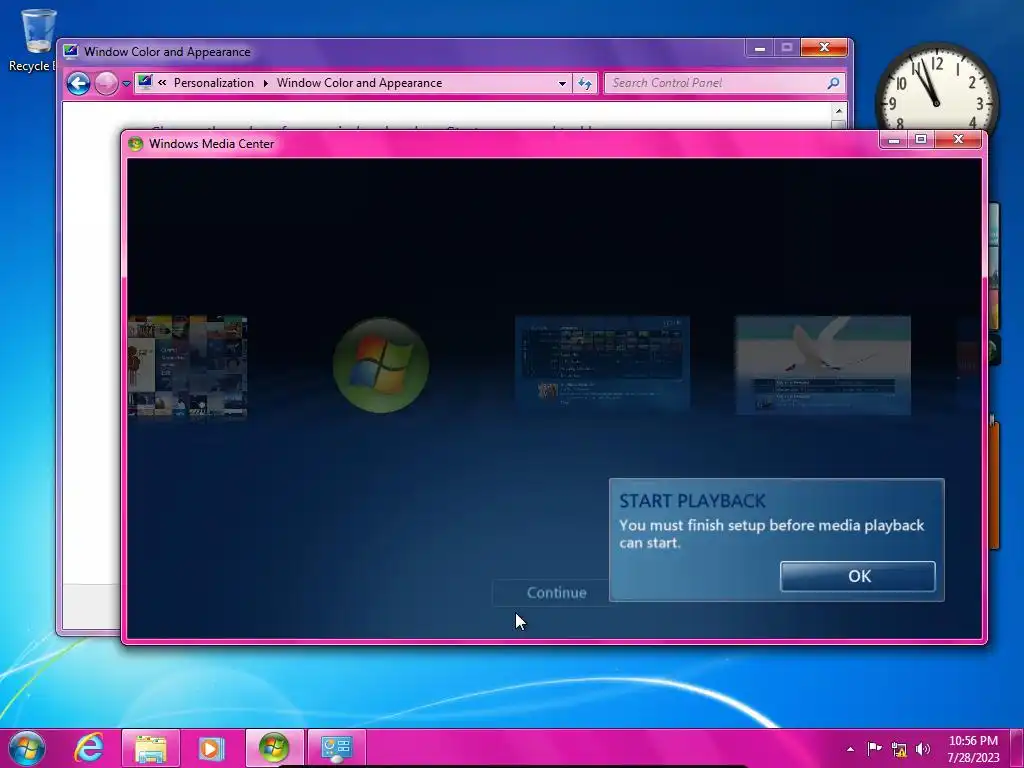This screenshot has width=1024, height=768.
Task: Open Action Center flag icon in tray
Action: click(874, 748)
